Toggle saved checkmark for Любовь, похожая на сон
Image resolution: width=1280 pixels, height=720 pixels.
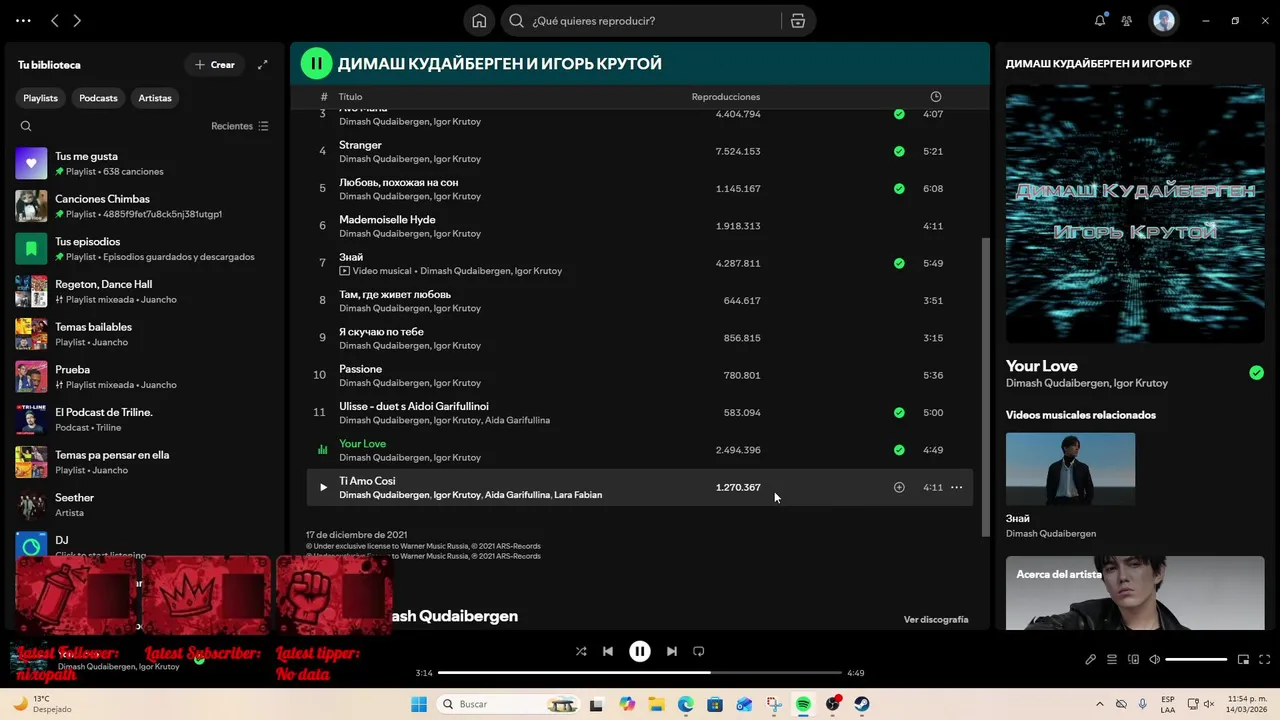coord(899,188)
